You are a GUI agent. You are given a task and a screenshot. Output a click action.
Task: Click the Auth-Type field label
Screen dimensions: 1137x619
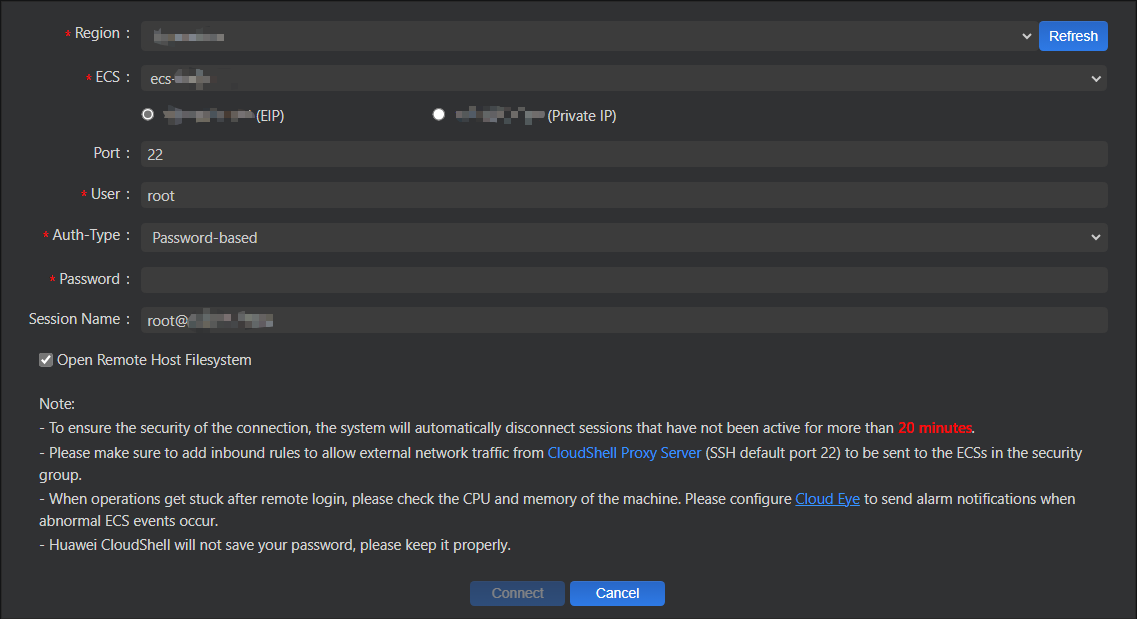click(x=90, y=235)
